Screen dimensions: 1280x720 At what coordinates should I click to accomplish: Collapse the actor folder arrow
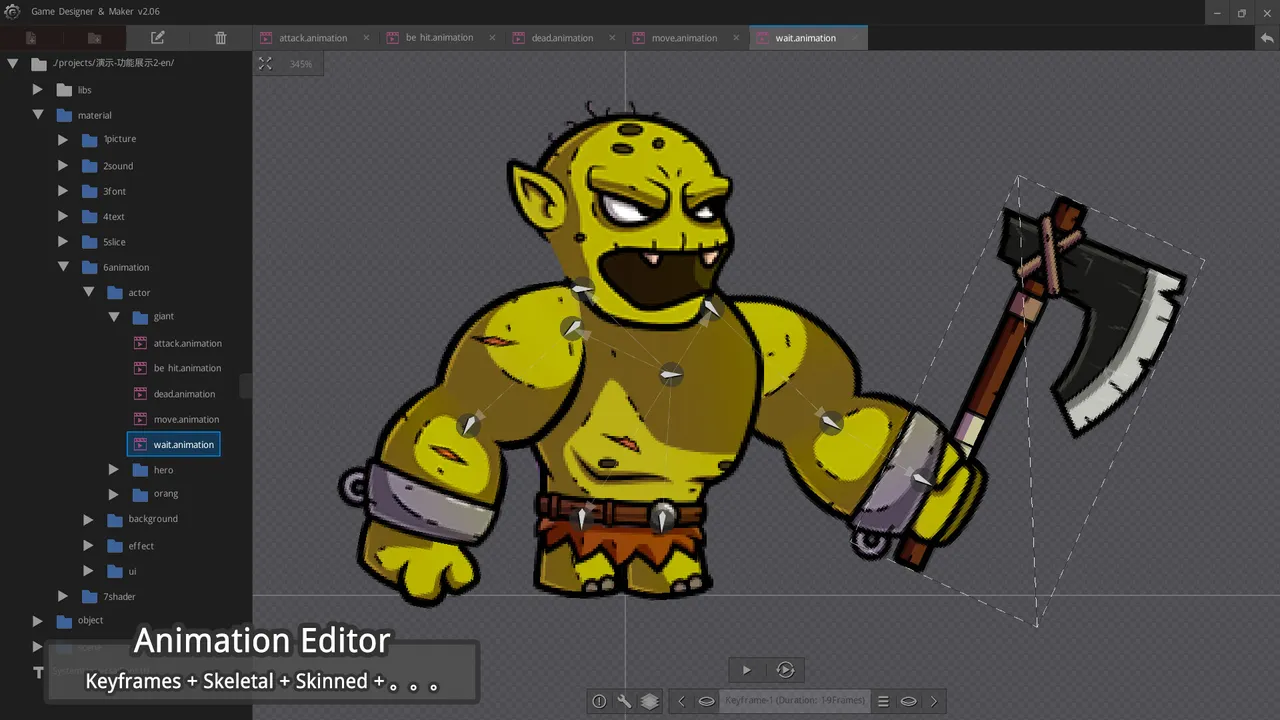tap(88, 292)
